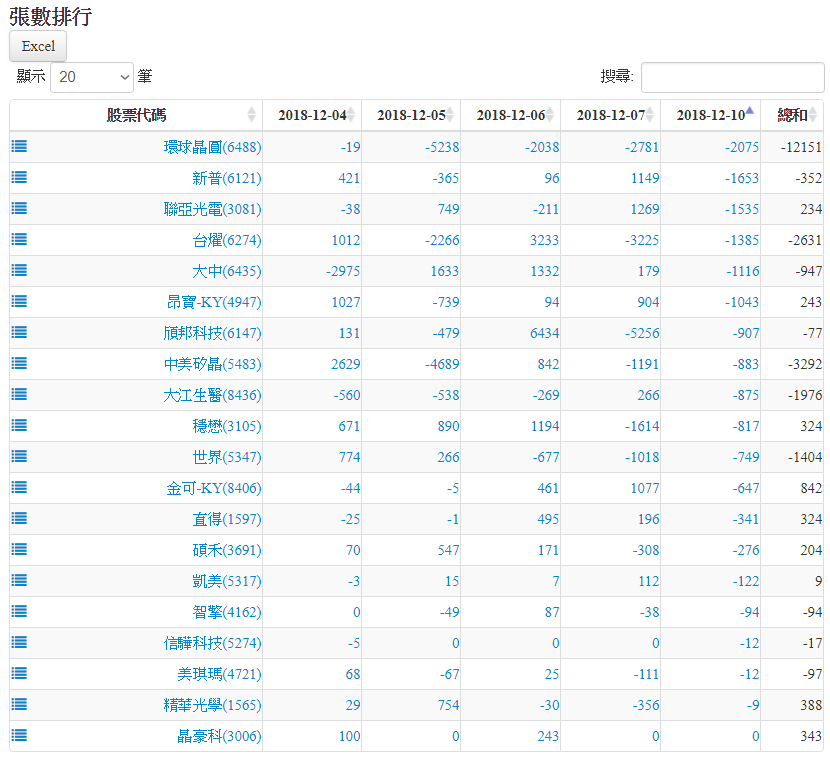Sort by the 總和 column header
830x757 pixels.
(x=792, y=115)
